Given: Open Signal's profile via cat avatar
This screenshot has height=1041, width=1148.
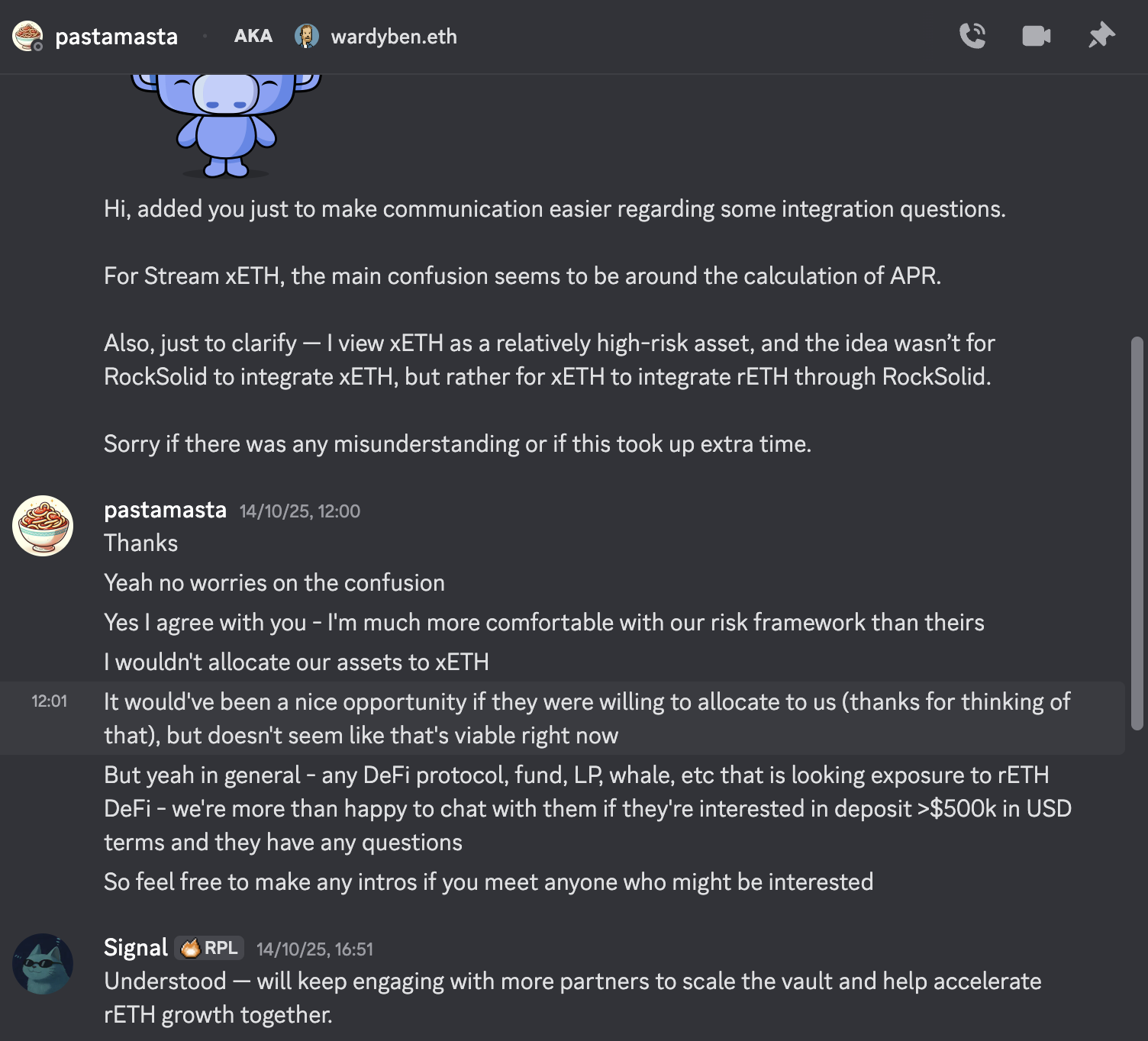Looking at the screenshot, I should (43, 964).
